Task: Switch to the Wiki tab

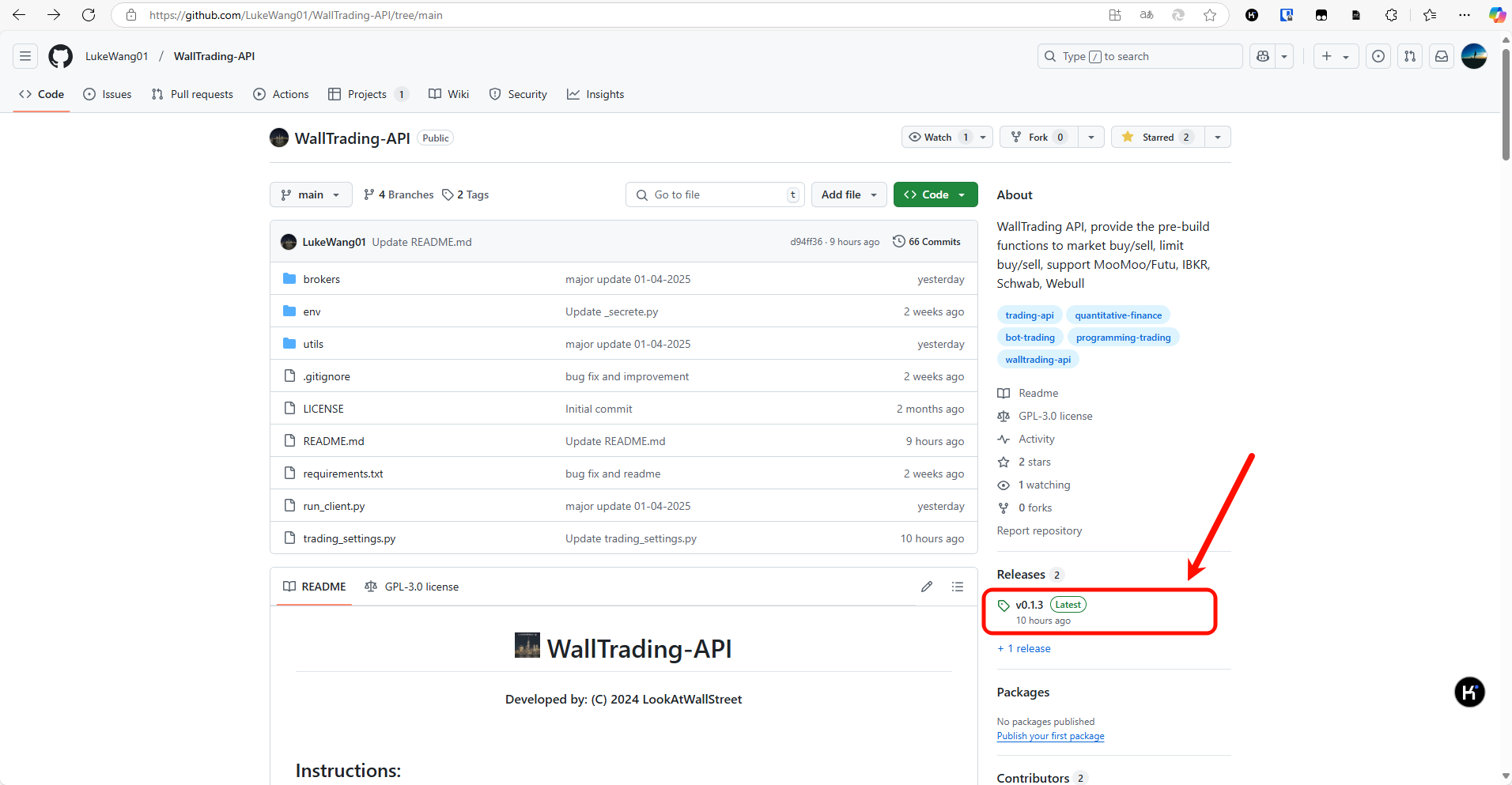Action: [448, 94]
